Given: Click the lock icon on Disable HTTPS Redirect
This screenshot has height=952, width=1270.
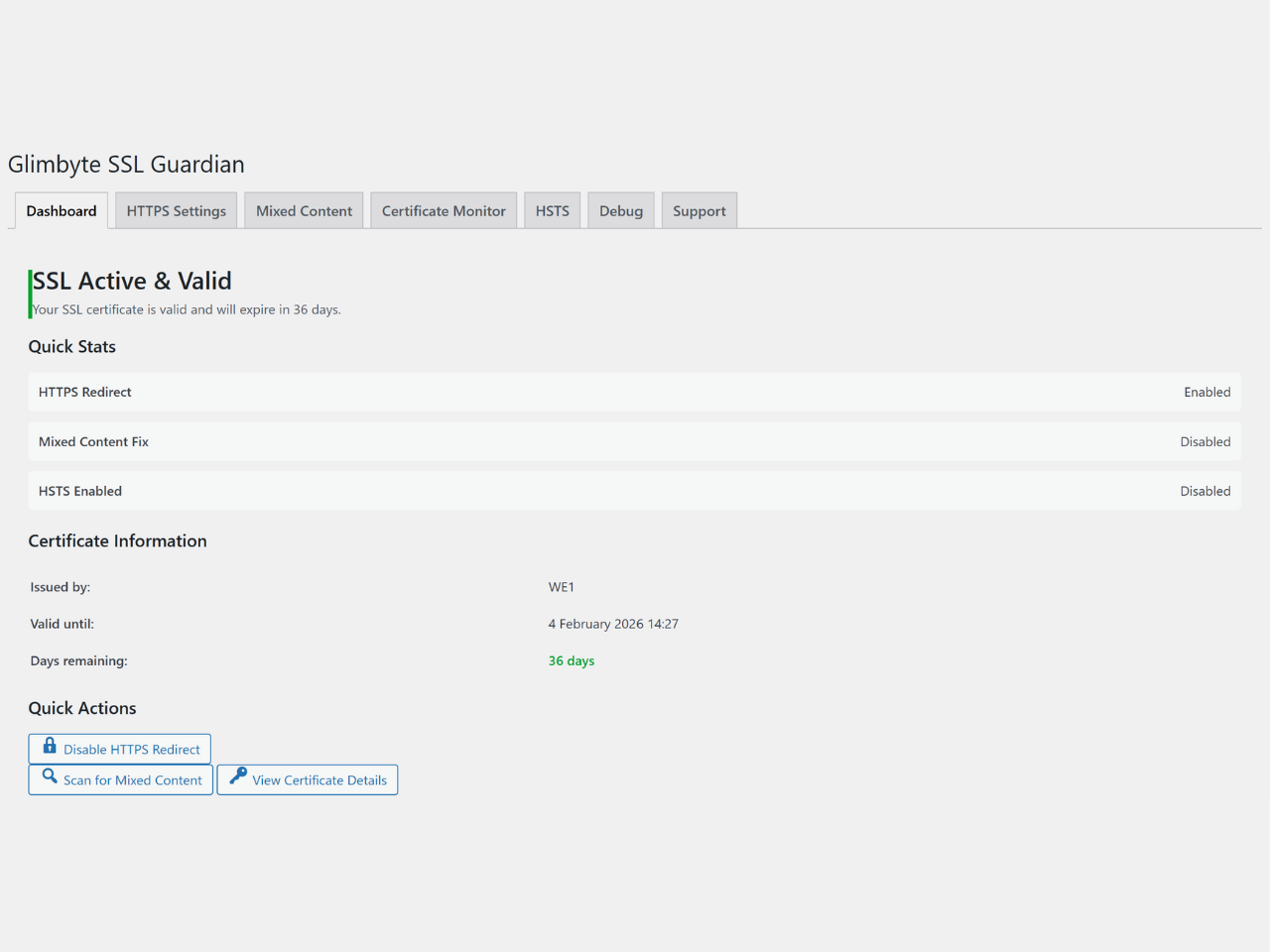Looking at the screenshot, I should (x=50, y=746).
